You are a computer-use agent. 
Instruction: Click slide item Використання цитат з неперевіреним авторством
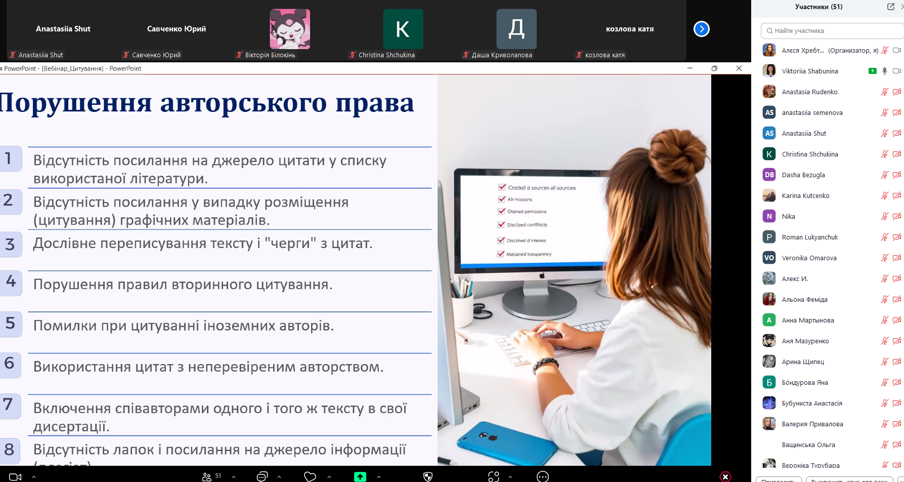pos(208,367)
